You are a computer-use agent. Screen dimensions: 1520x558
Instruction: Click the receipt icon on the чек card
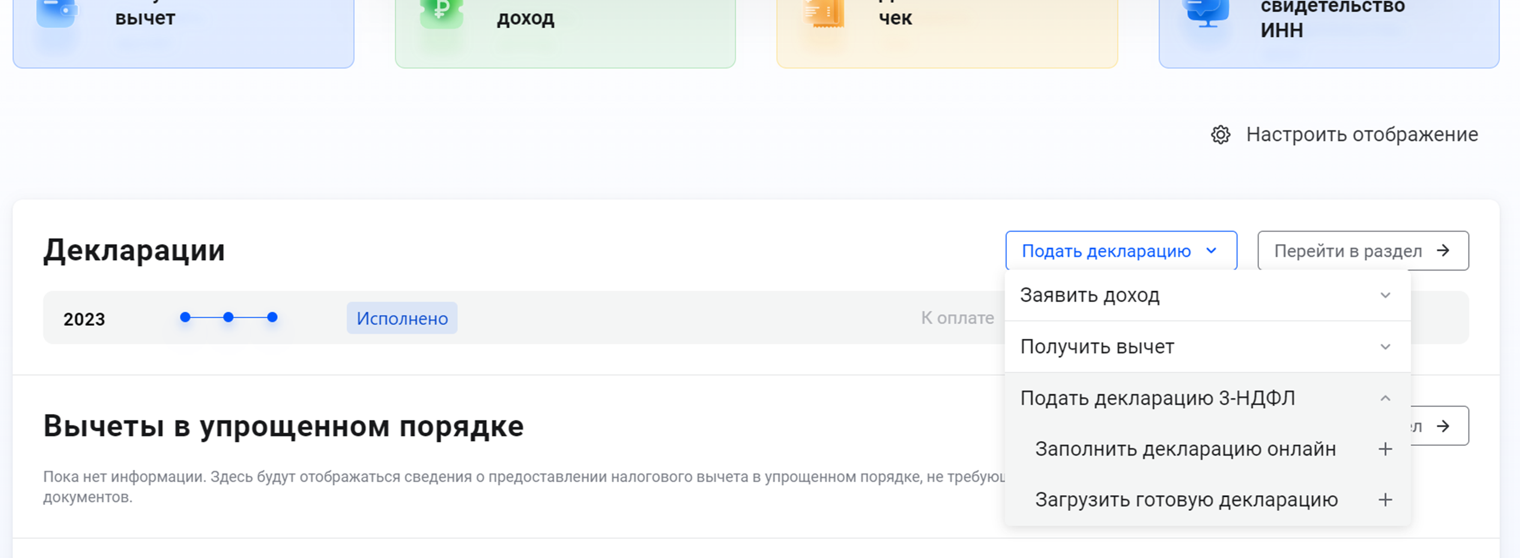[823, 12]
